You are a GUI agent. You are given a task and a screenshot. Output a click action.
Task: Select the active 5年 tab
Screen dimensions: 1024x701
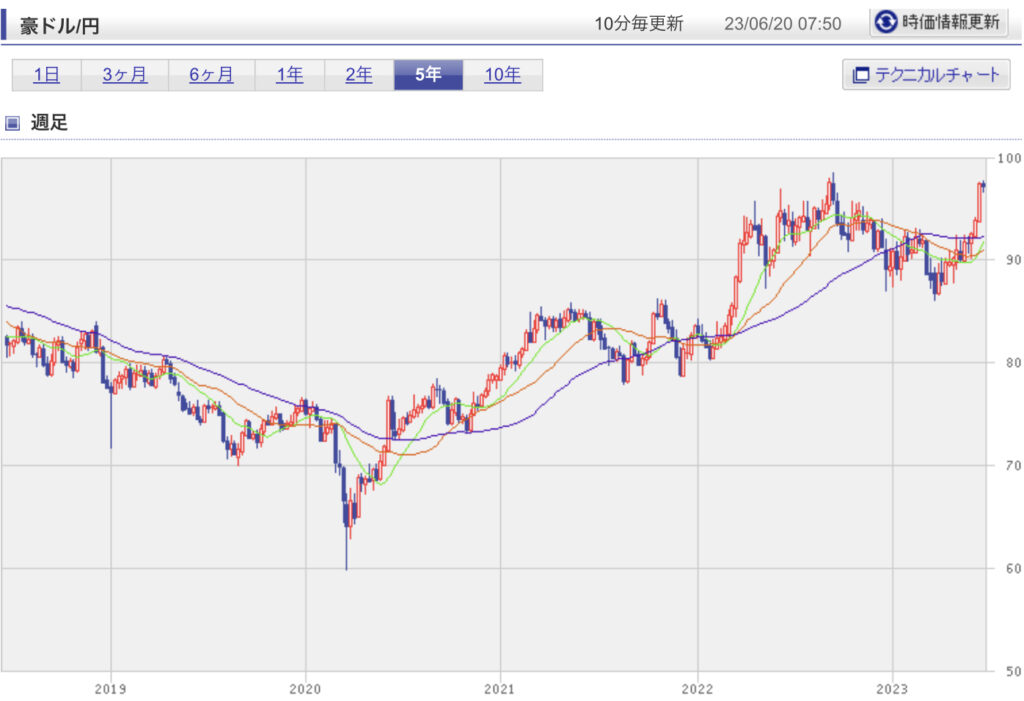pyautogui.click(x=428, y=75)
